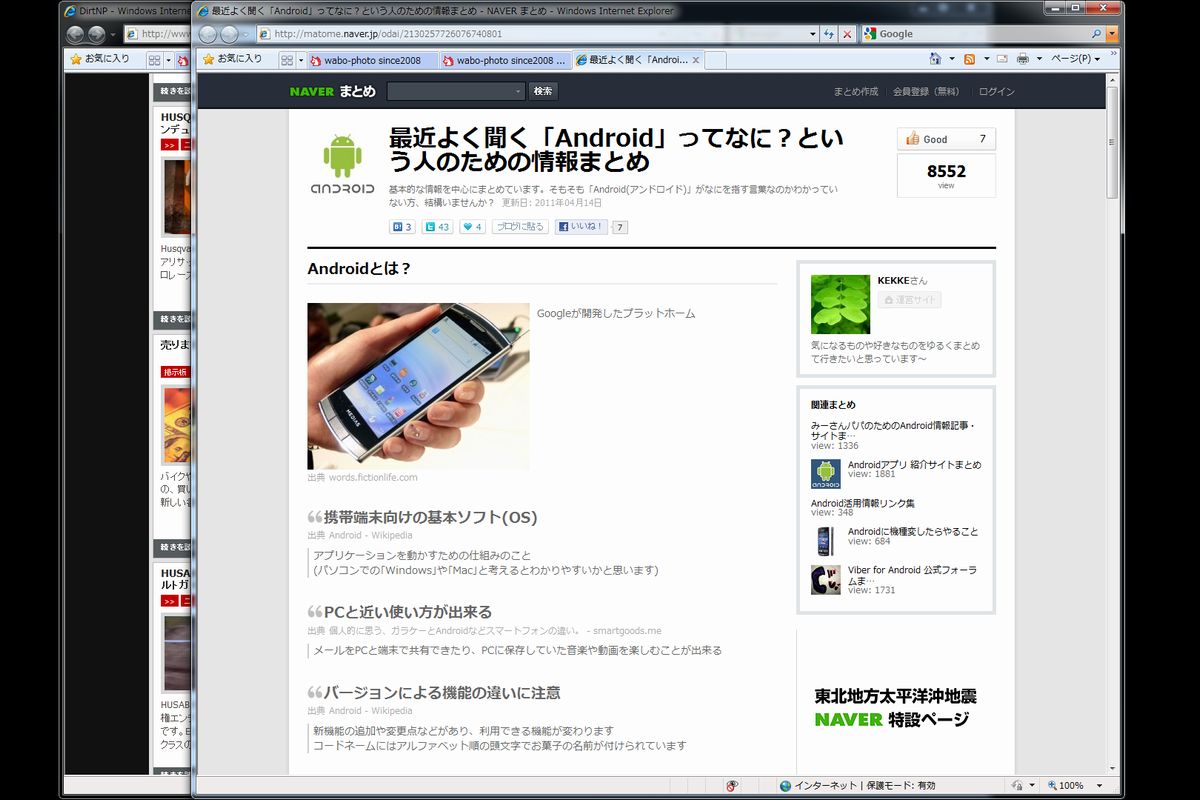This screenshot has width=1200, height=800.
Task: Open the security zone dropdown in status bar
Action: click(x=1034, y=786)
